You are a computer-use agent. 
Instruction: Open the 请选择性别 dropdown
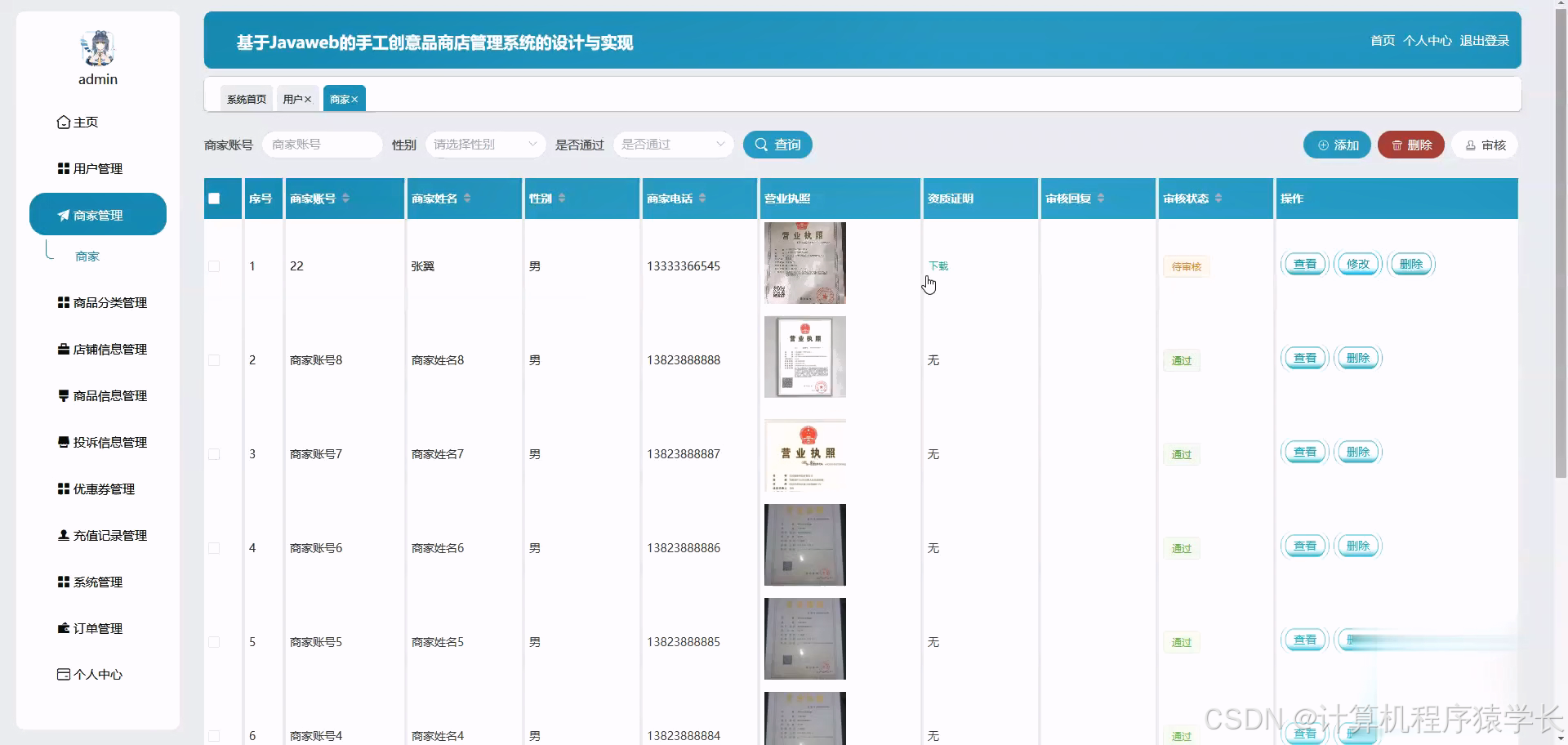click(x=485, y=145)
